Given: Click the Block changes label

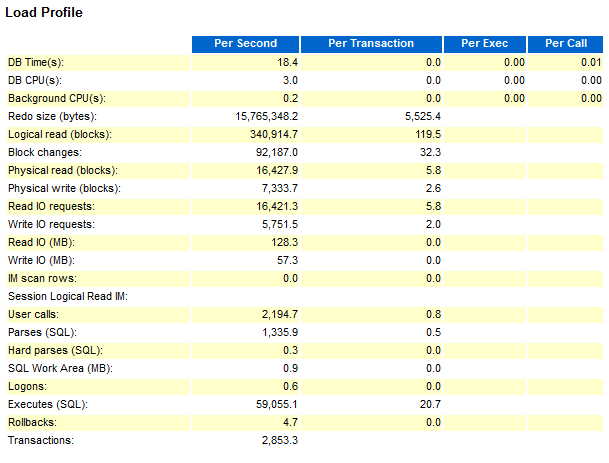Looking at the screenshot, I should click(45, 152).
